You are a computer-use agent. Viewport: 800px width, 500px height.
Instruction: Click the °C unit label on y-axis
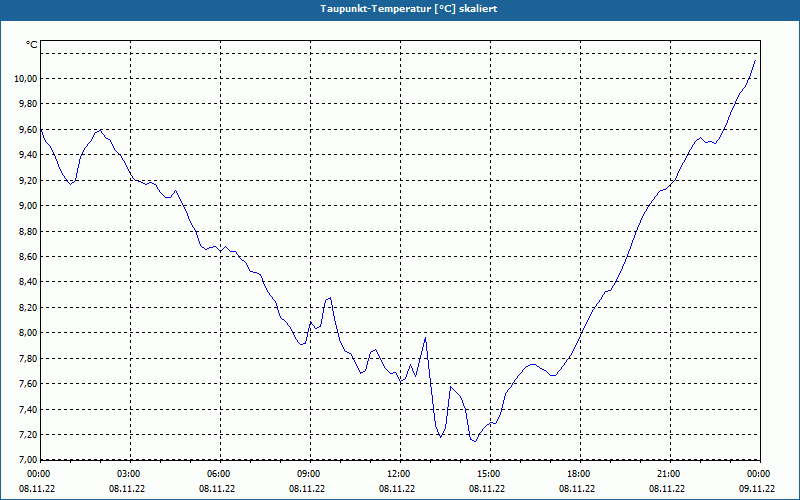(31, 45)
